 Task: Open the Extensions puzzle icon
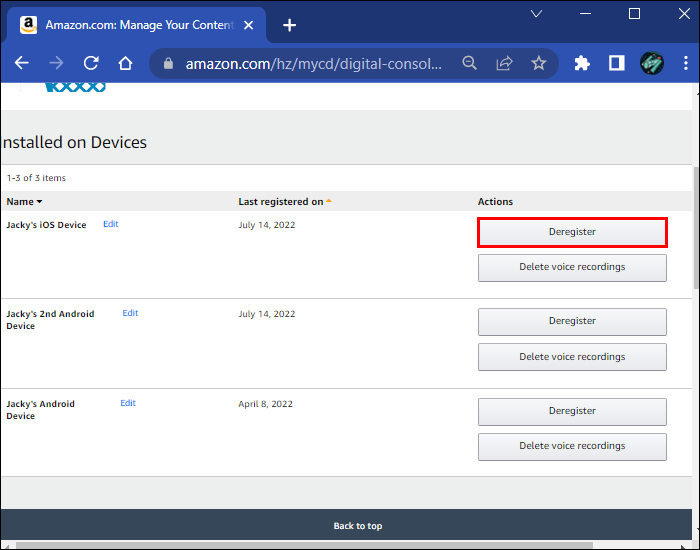(582, 63)
